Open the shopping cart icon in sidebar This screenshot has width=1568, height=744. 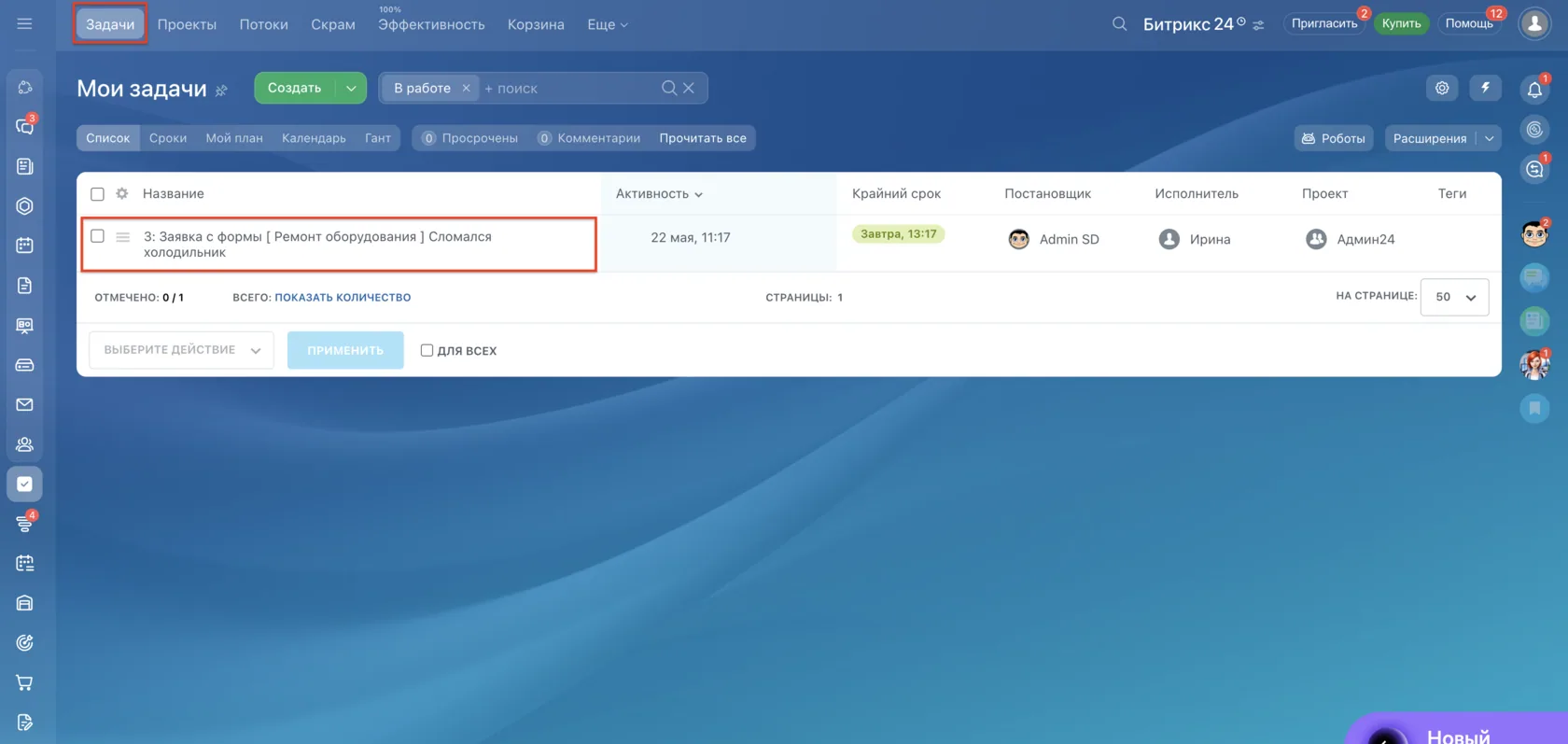tap(24, 682)
